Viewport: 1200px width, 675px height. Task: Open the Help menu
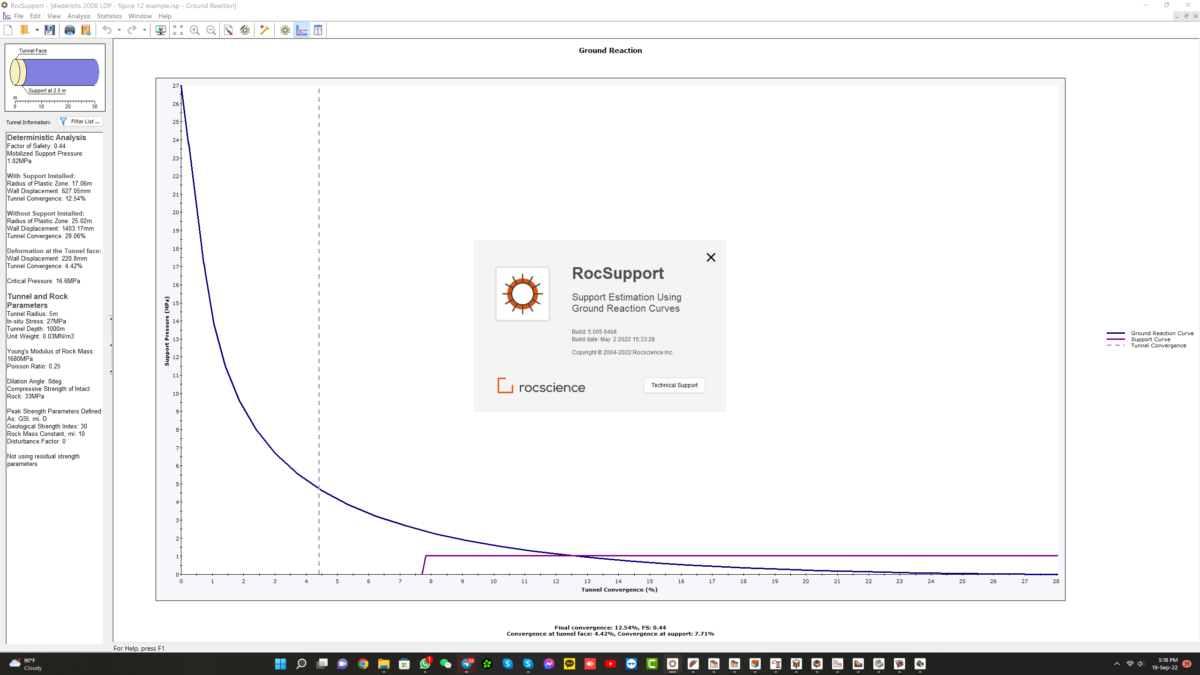coord(165,16)
